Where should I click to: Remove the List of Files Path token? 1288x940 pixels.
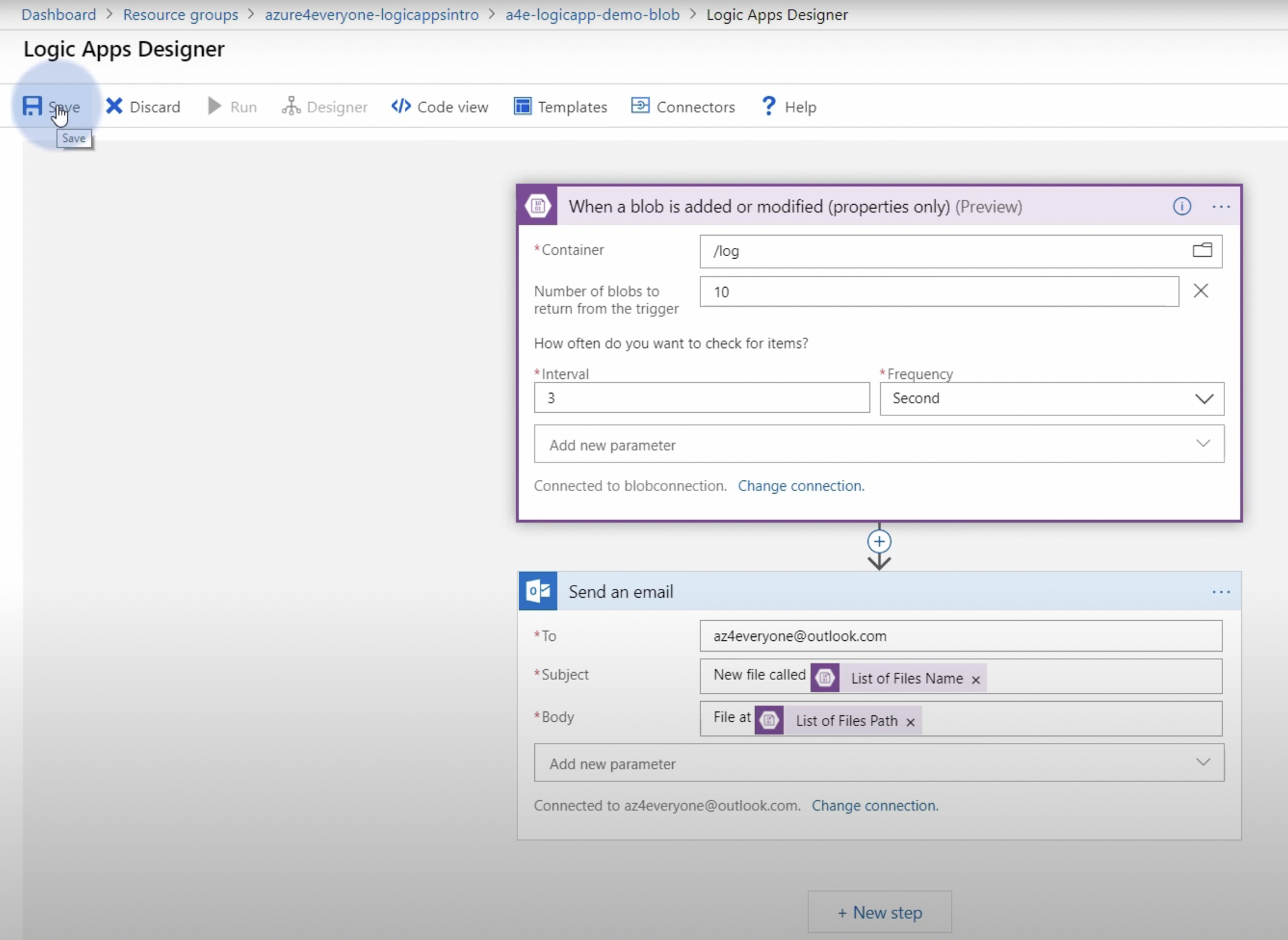910,722
